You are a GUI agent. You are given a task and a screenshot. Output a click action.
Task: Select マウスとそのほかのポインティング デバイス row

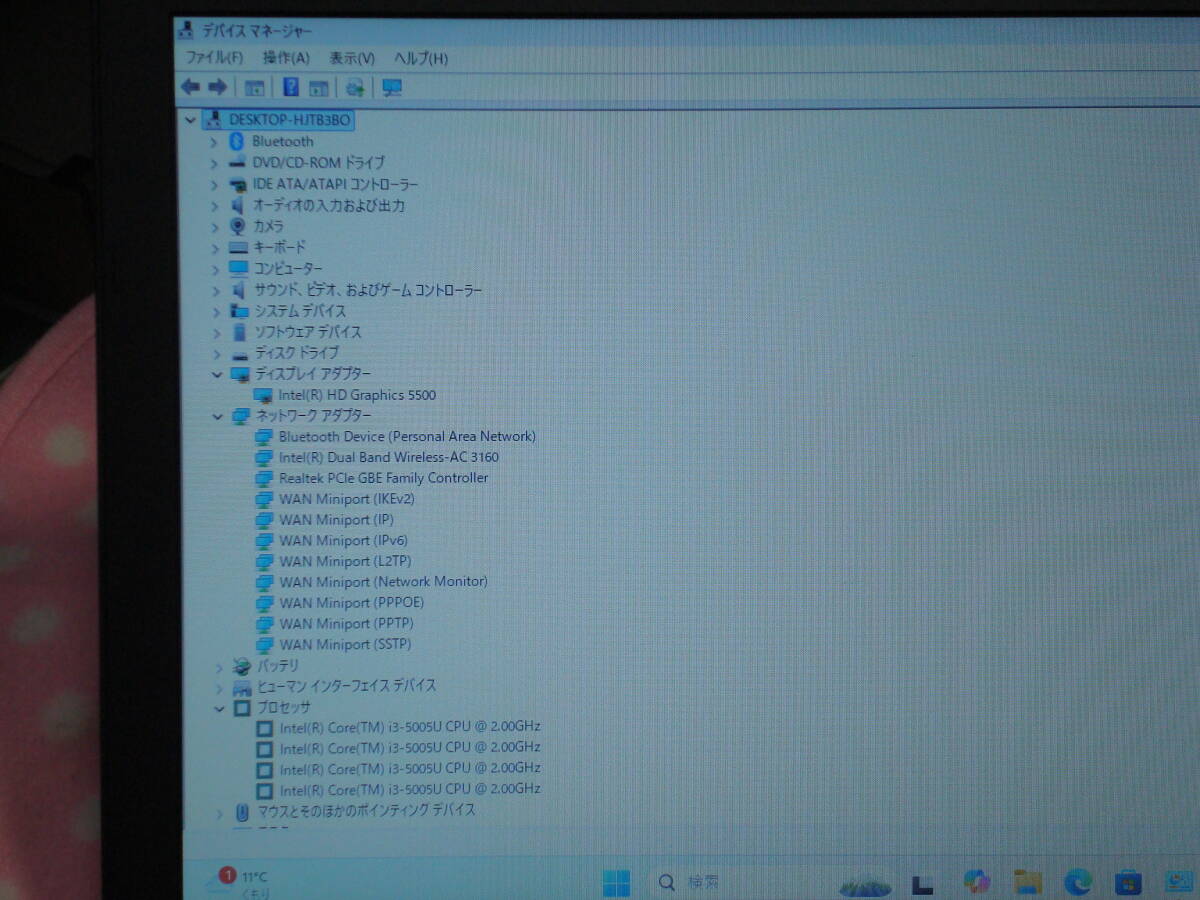click(367, 810)
